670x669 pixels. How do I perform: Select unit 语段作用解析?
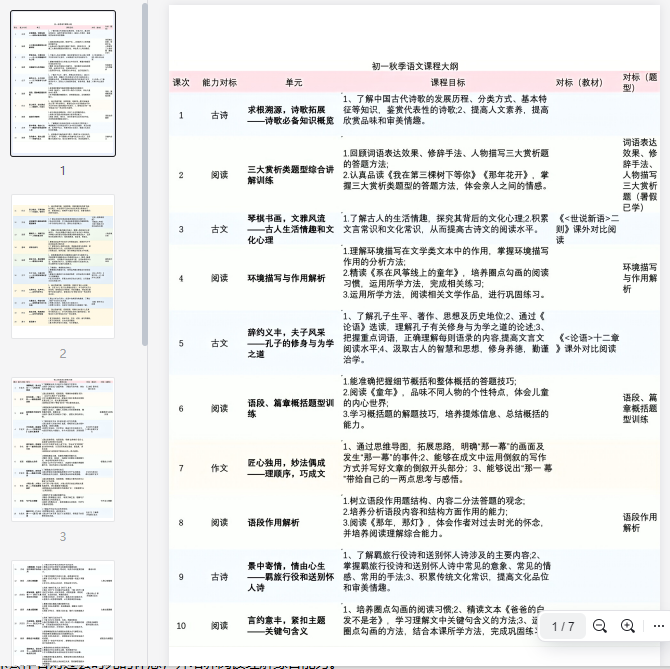(x=273, y=522)
